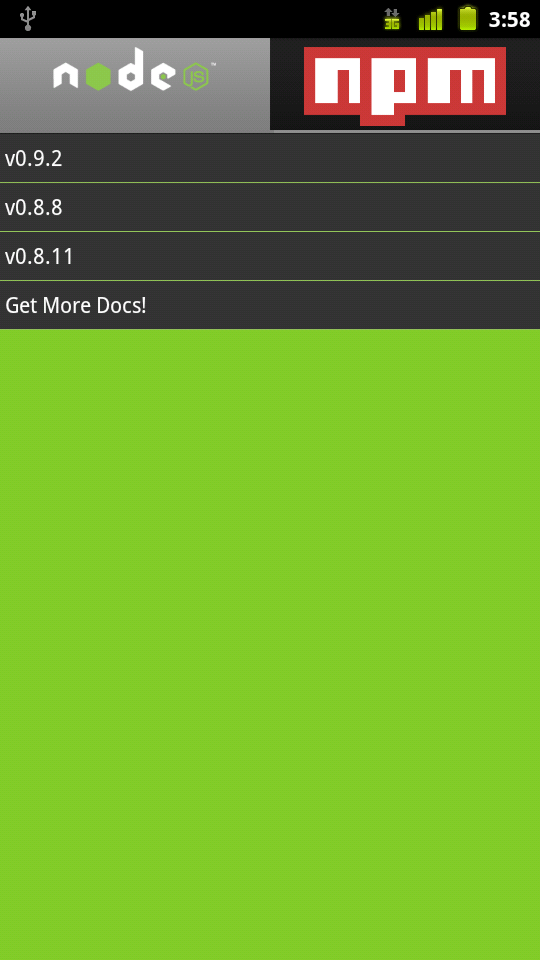This screenshot has width=540, height=960.
Task: Click the red npm logo
Action: pyautogui.click(x=405, y=86)
